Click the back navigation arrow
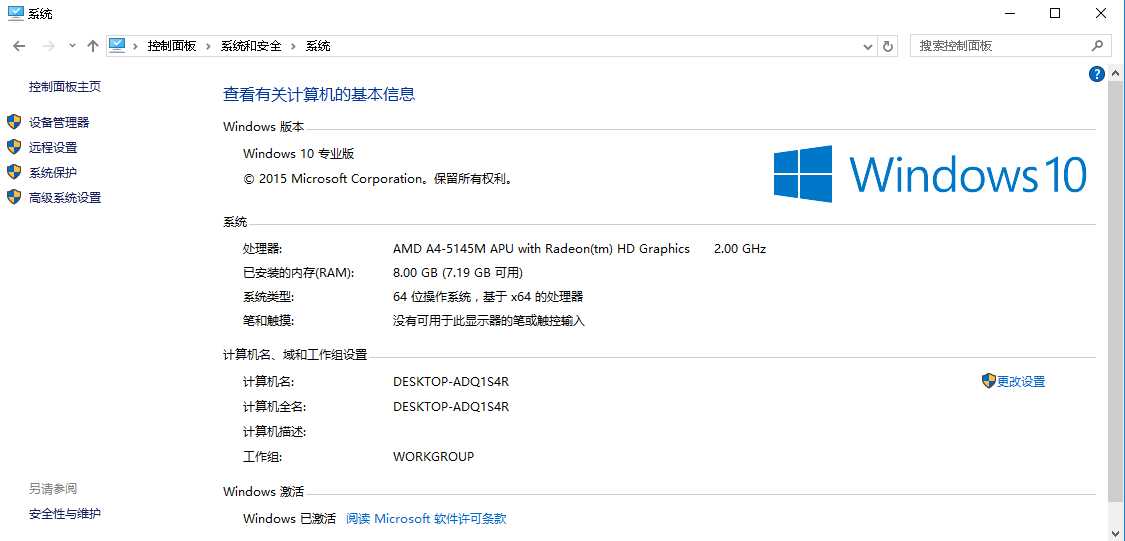Screen dimensions: 1125x541 pyautogui.click(x=19, y=46)
